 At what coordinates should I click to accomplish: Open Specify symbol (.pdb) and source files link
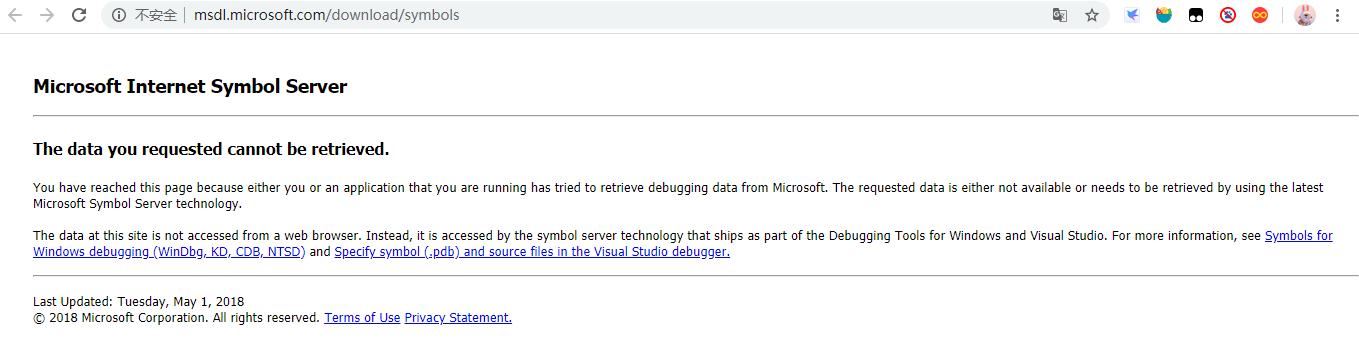(x=532, y=252)
